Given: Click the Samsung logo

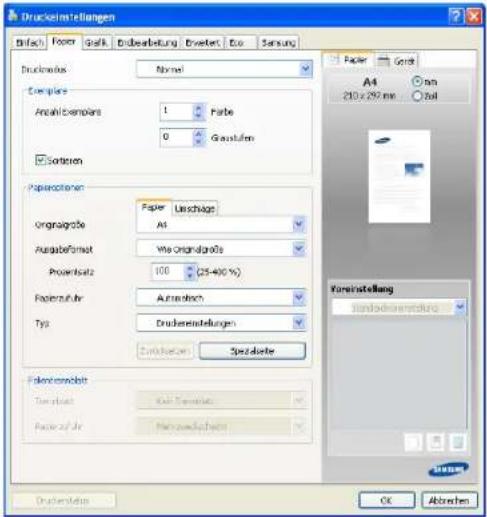Looking at the screenshot, I should pyautogui.click(x=449, y=469).
